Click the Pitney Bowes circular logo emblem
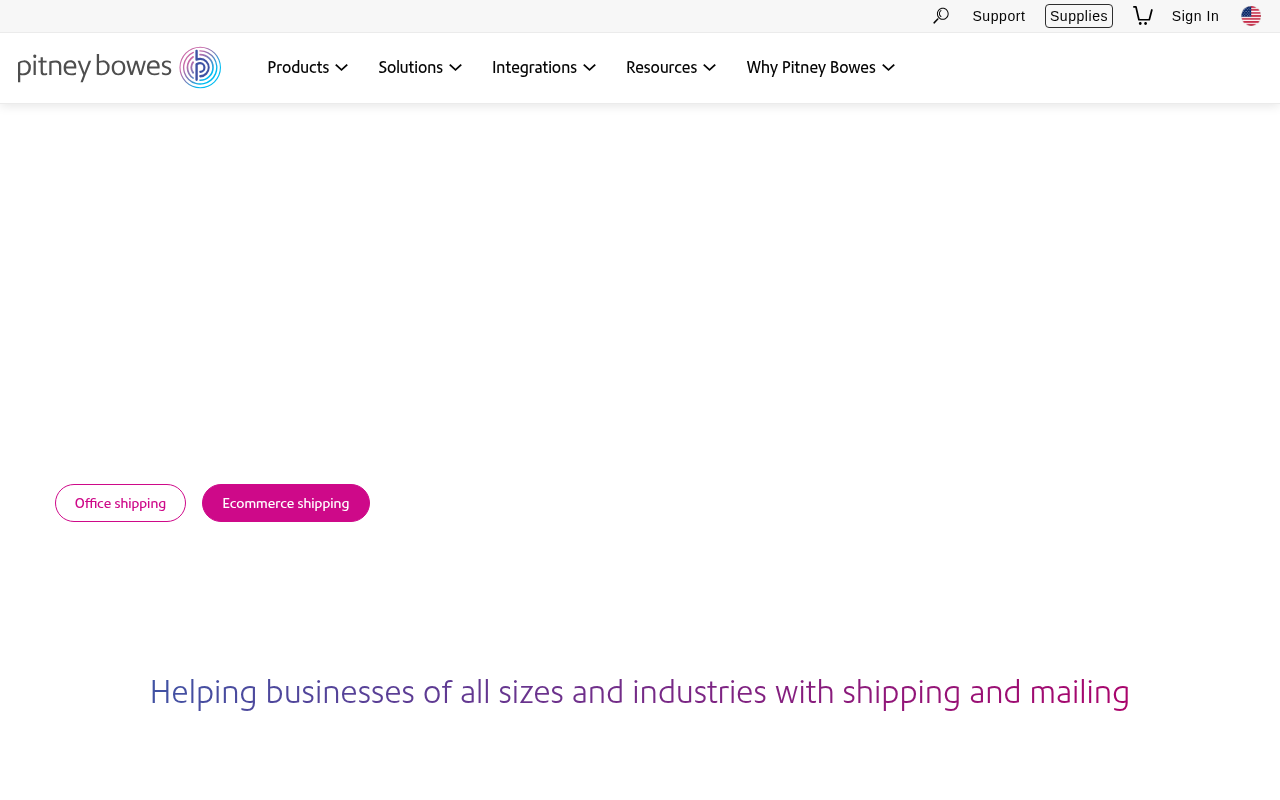Screen dimensions: 1280x800 click(200, 67)
